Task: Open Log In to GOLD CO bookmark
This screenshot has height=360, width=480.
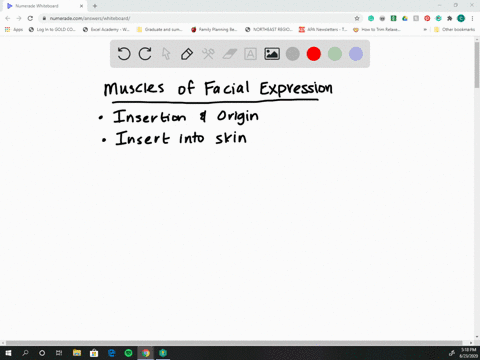Action: [52, 29]
